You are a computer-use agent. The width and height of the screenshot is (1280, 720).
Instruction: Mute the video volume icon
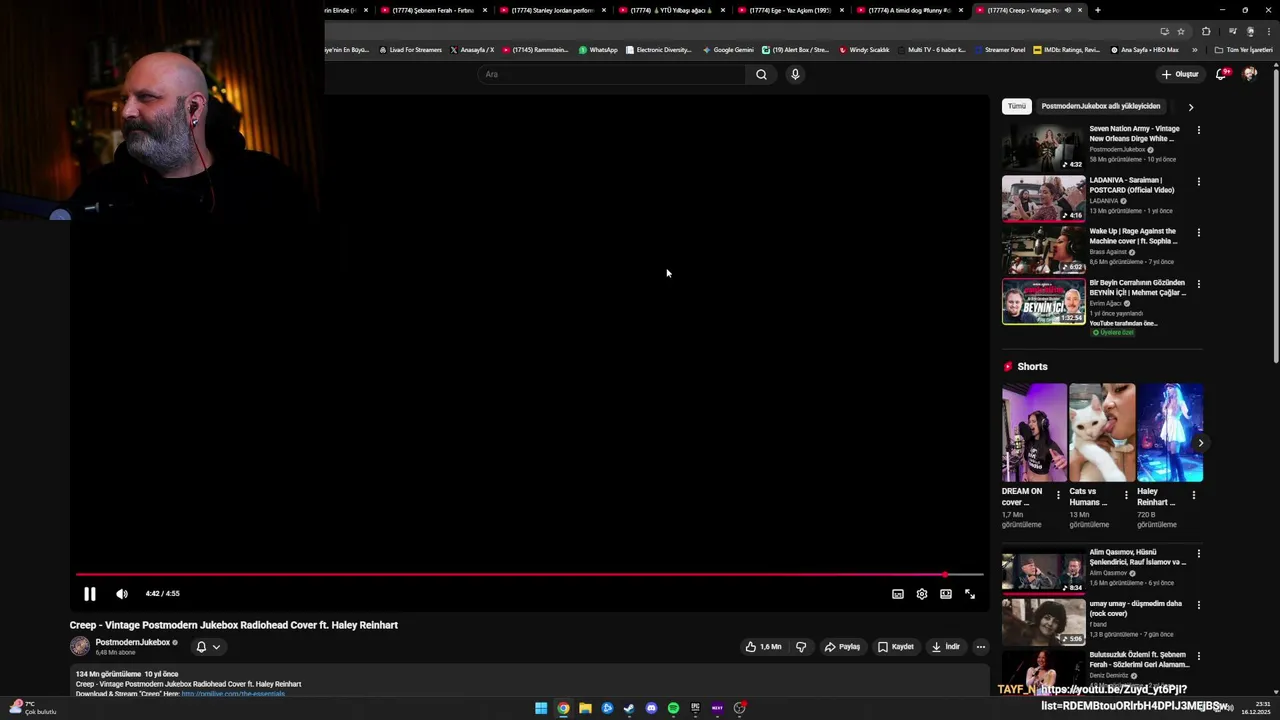pyautogui.click(x=122, y=594)
